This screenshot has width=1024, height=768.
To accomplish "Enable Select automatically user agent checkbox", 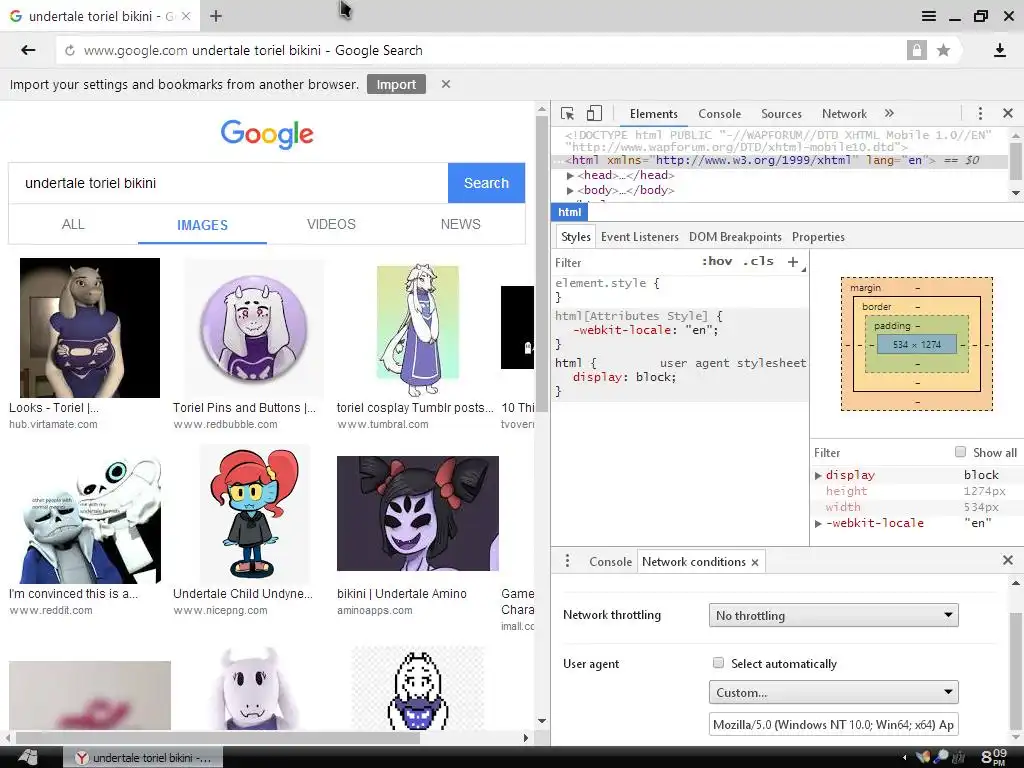I will 718,663.
